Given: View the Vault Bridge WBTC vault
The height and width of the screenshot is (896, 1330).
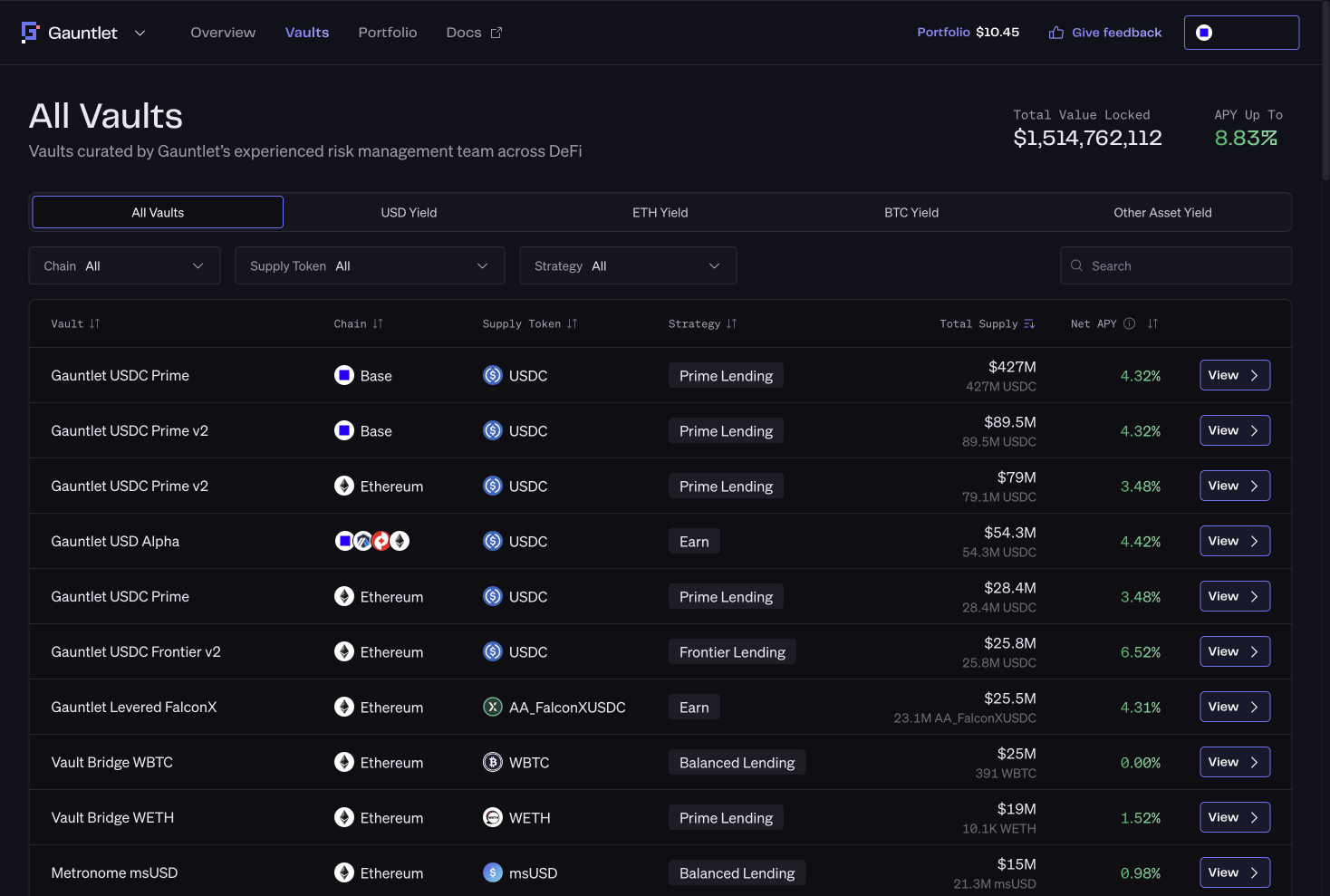Looking at the screenshot, I should pos(1235,762).
